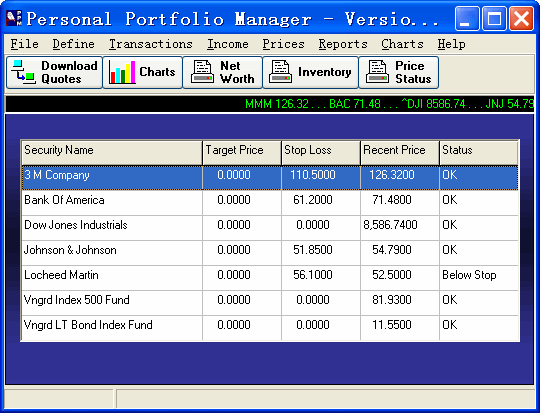Open the Income menu
540x413 pixels.
click(x=228, y=44)
